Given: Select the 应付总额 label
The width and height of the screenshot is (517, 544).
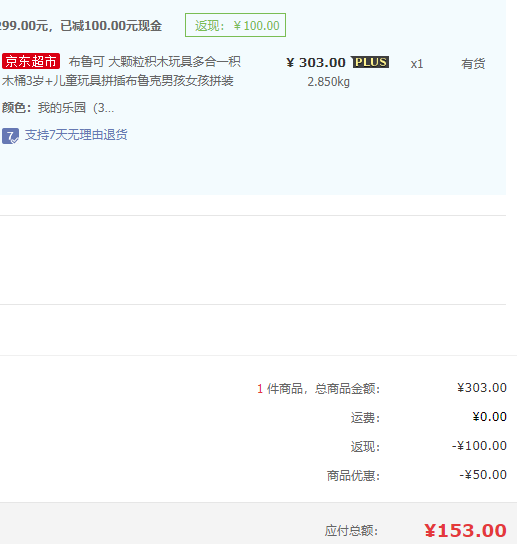Looking at the screenshot, I should (x=351, y=531).
